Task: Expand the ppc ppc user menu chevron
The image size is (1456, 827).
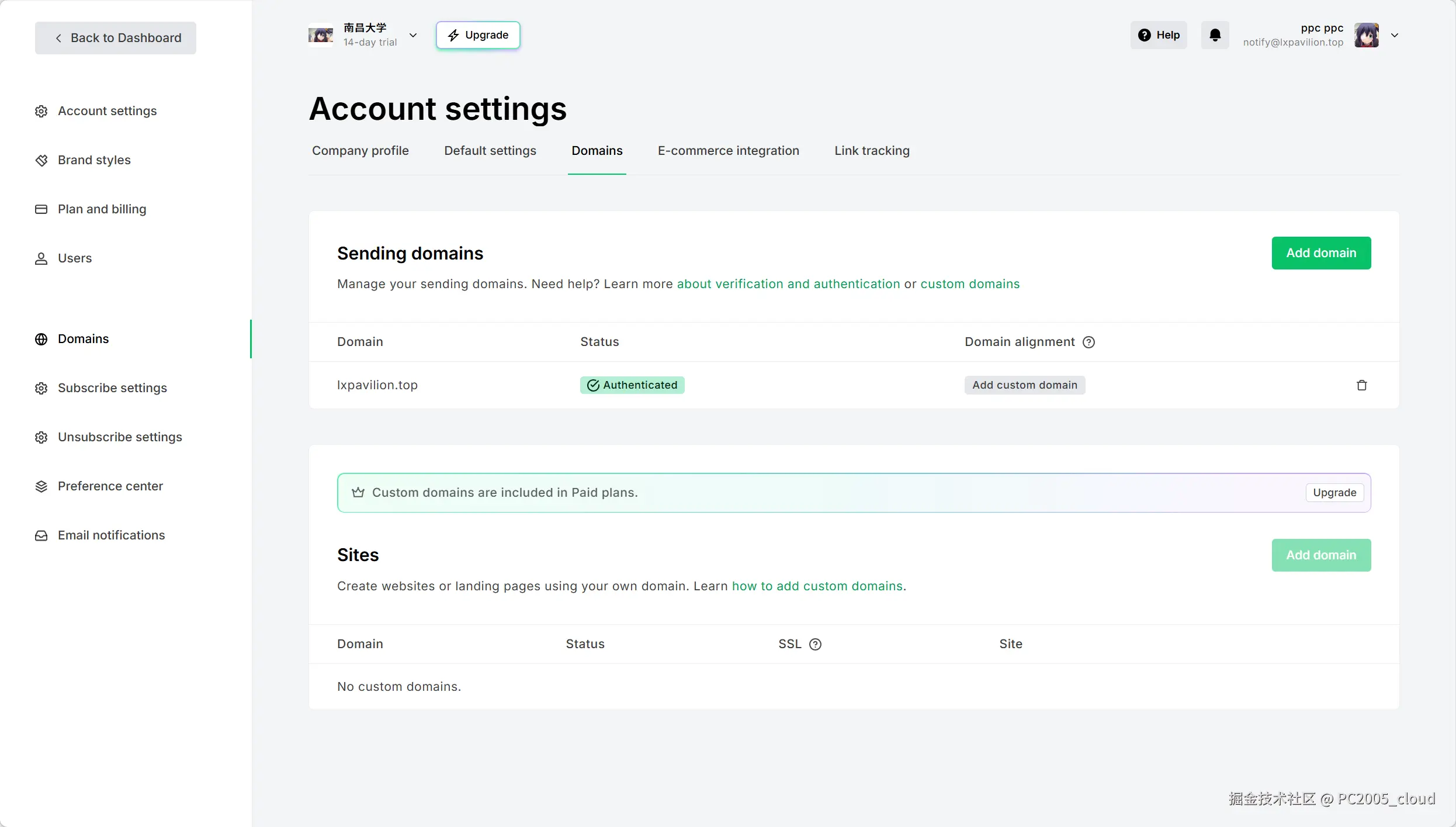Action: [x=1395, y=35]
